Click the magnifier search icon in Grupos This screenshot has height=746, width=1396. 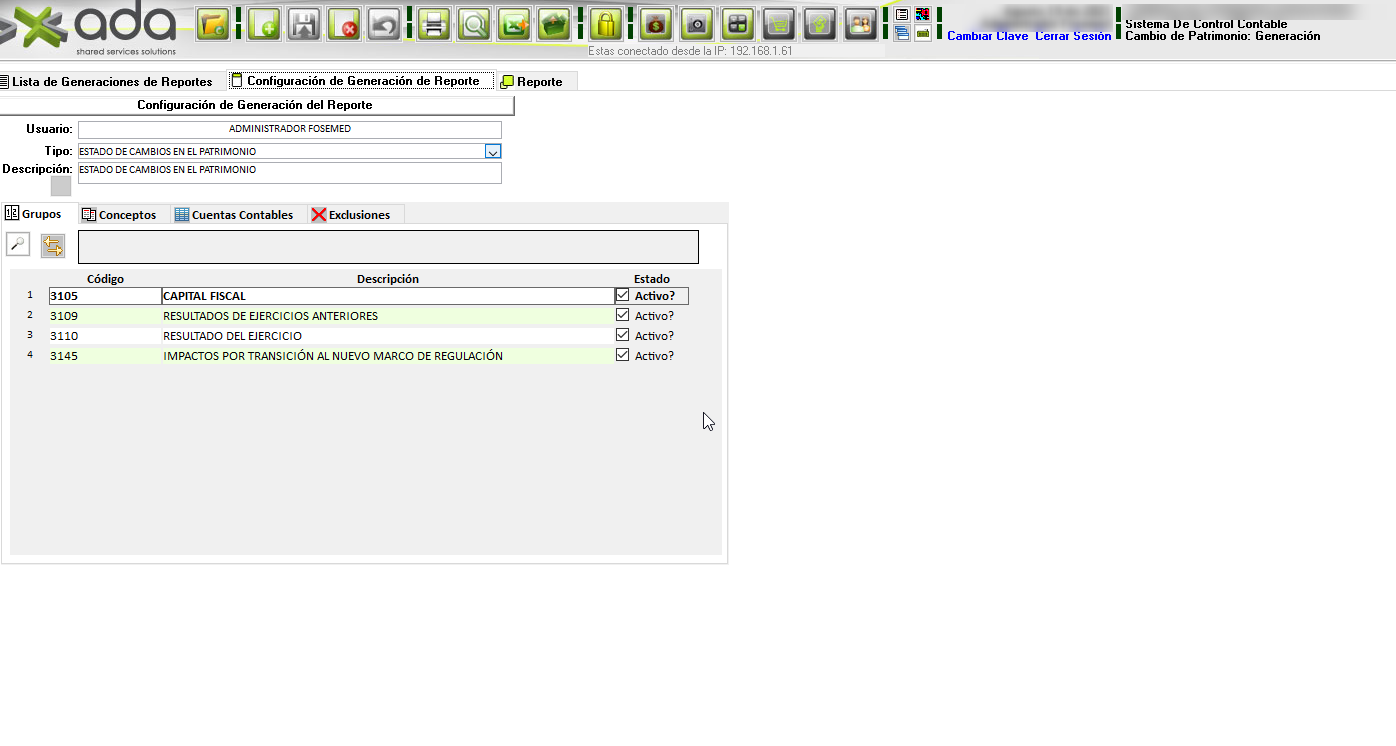tap(18, 245)
